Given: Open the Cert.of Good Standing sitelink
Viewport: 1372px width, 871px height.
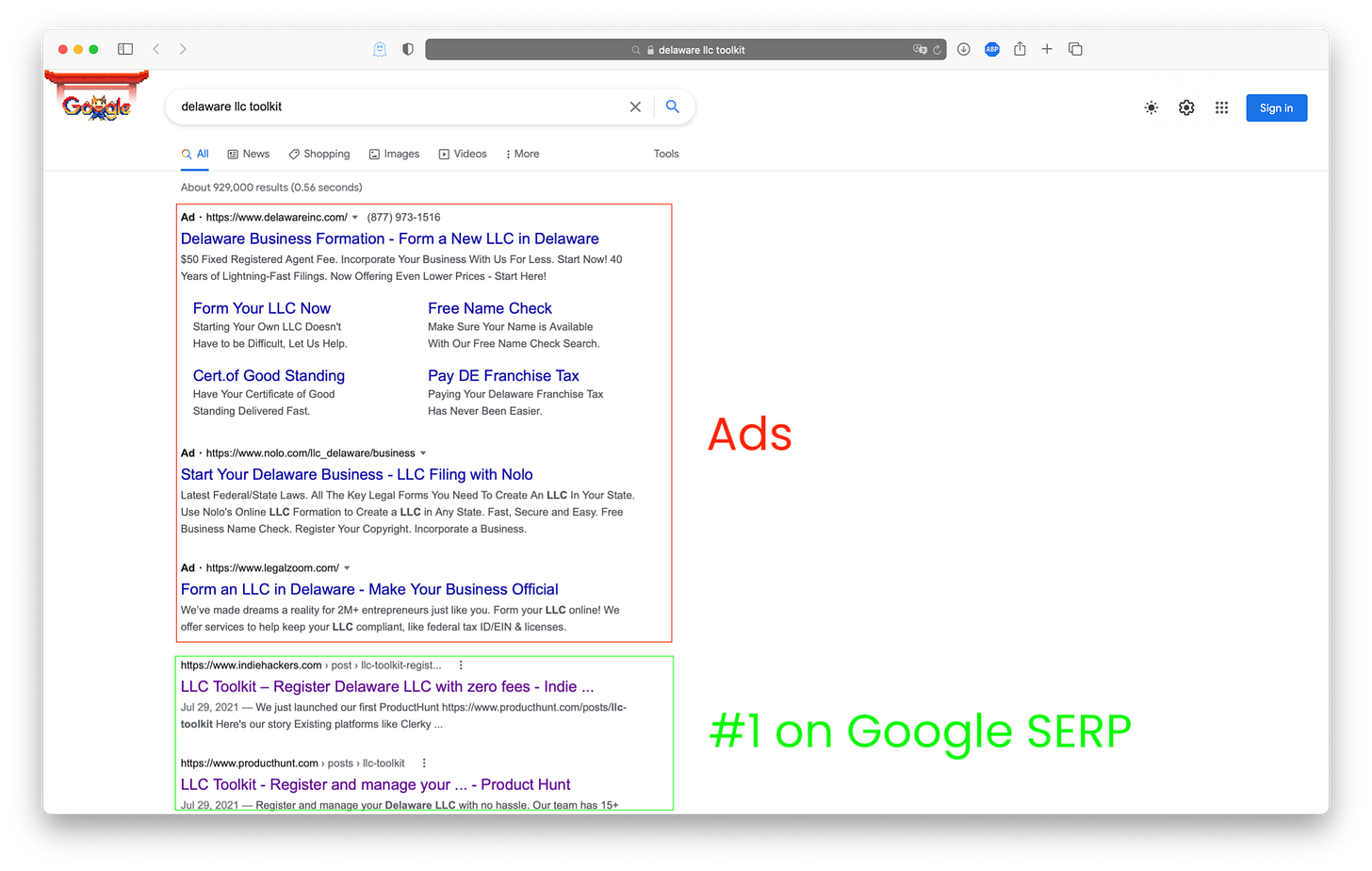Looking at the screenshot, I should pos(269,375).
